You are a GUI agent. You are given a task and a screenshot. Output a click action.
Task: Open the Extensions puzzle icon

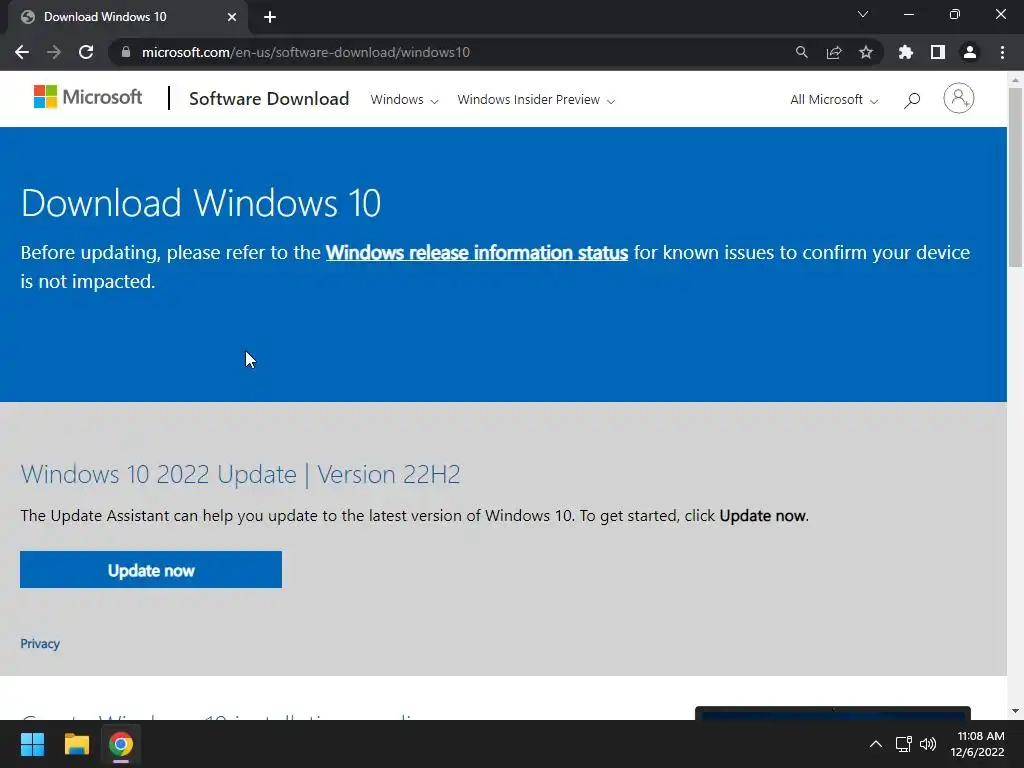point(906,52)
